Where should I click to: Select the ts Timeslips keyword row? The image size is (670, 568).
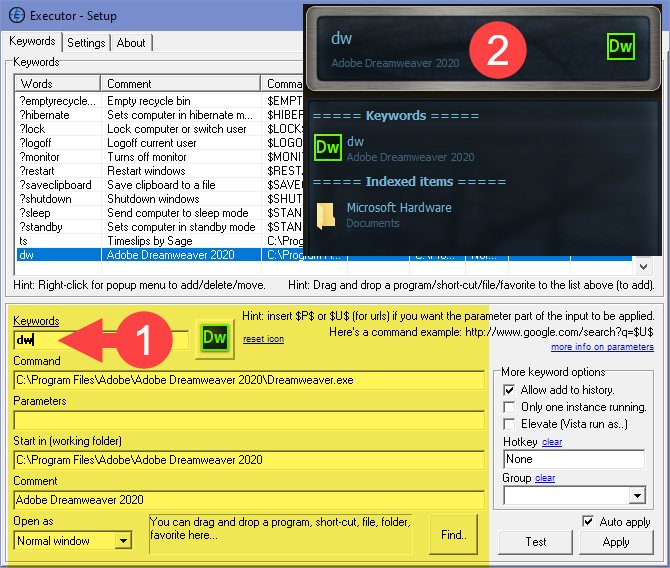coord(158,241)
